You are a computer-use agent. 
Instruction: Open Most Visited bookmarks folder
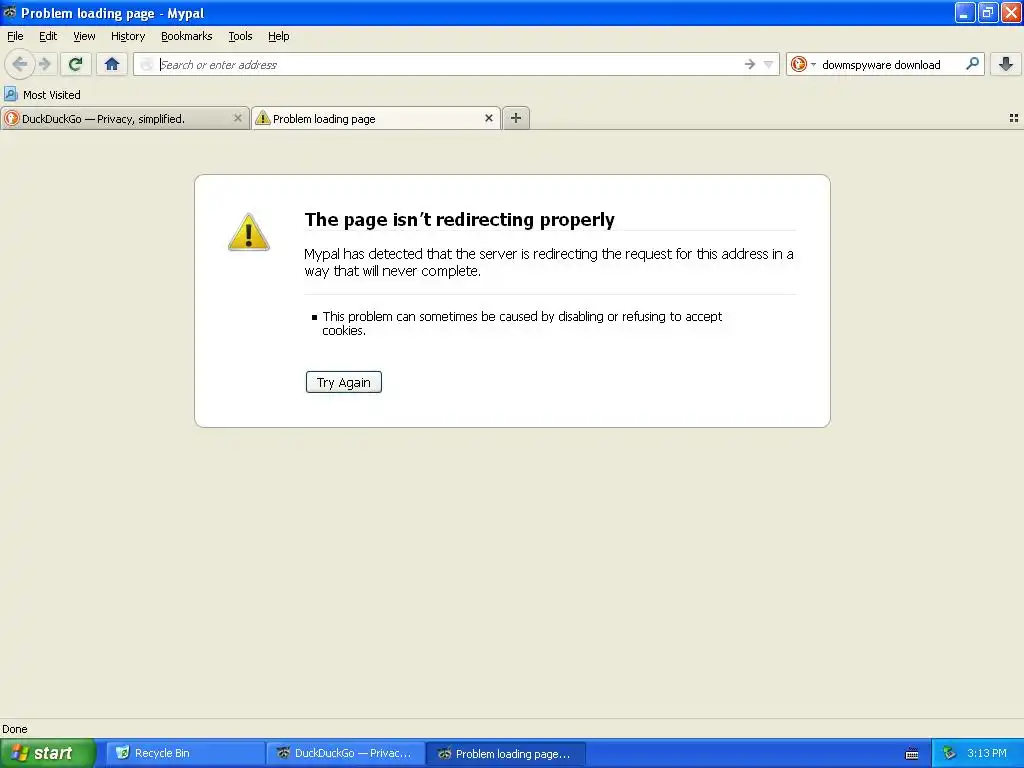pos(42,95)
